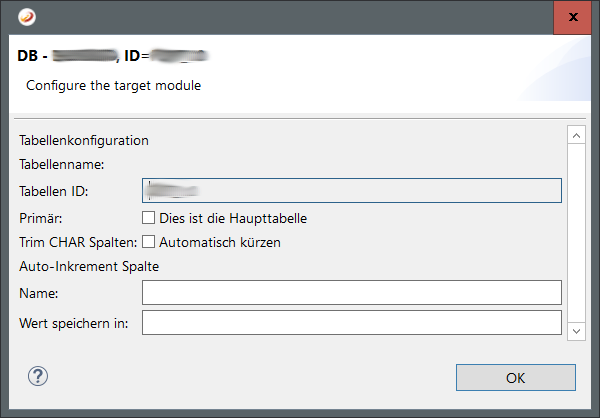Click the bold 'DB - ID=' dialog heading
The width and height of the screenshot is (600, 418).
click(x=112, y=56)
